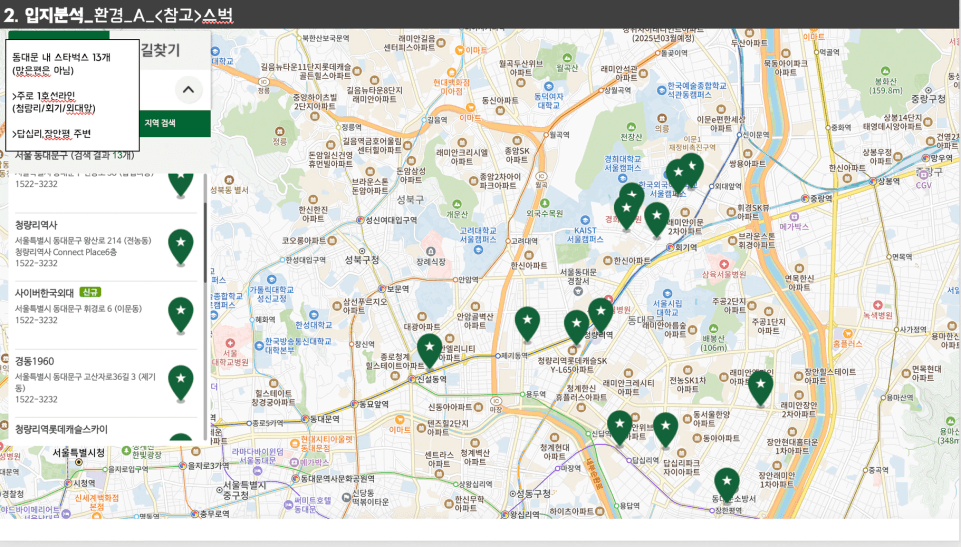Click the 개운산 mountain label
This screenshot has height=547, width=961.
tap(457, 214)
